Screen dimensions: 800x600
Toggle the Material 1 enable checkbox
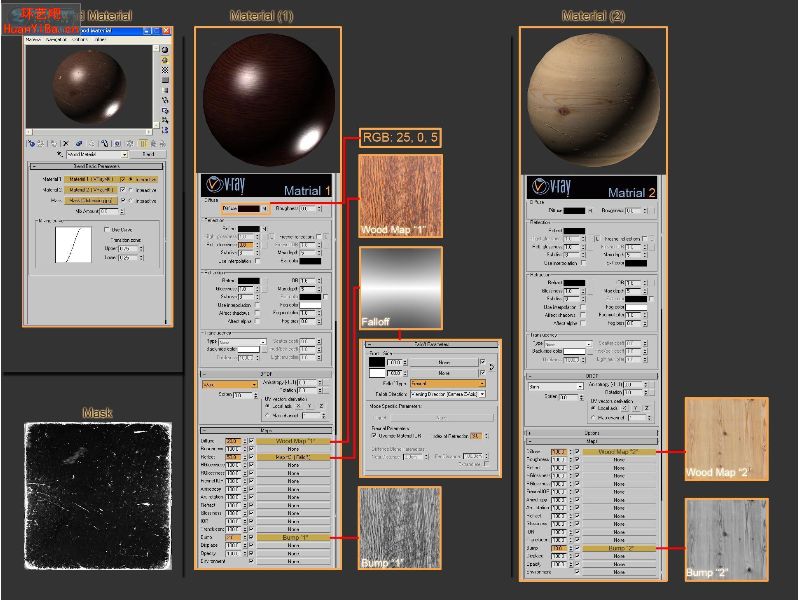tap(122, 180)
